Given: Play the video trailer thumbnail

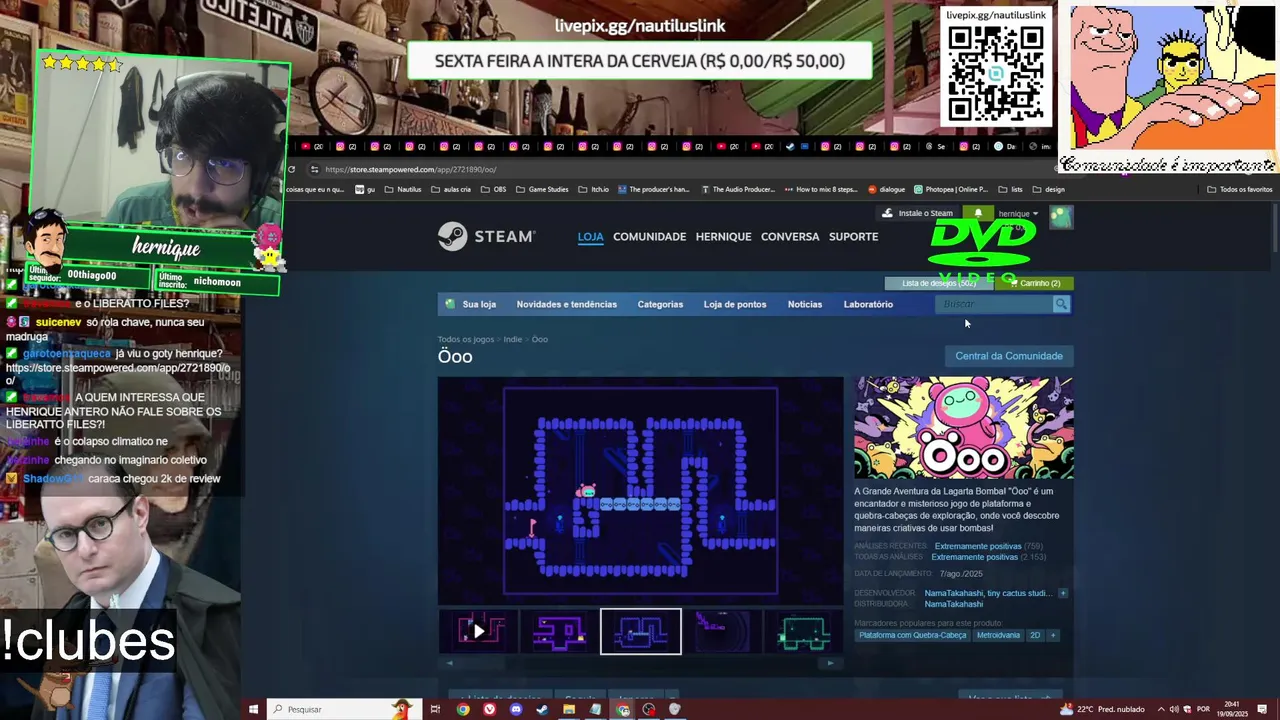Looking at the screenshot, I should coord(478,631).
